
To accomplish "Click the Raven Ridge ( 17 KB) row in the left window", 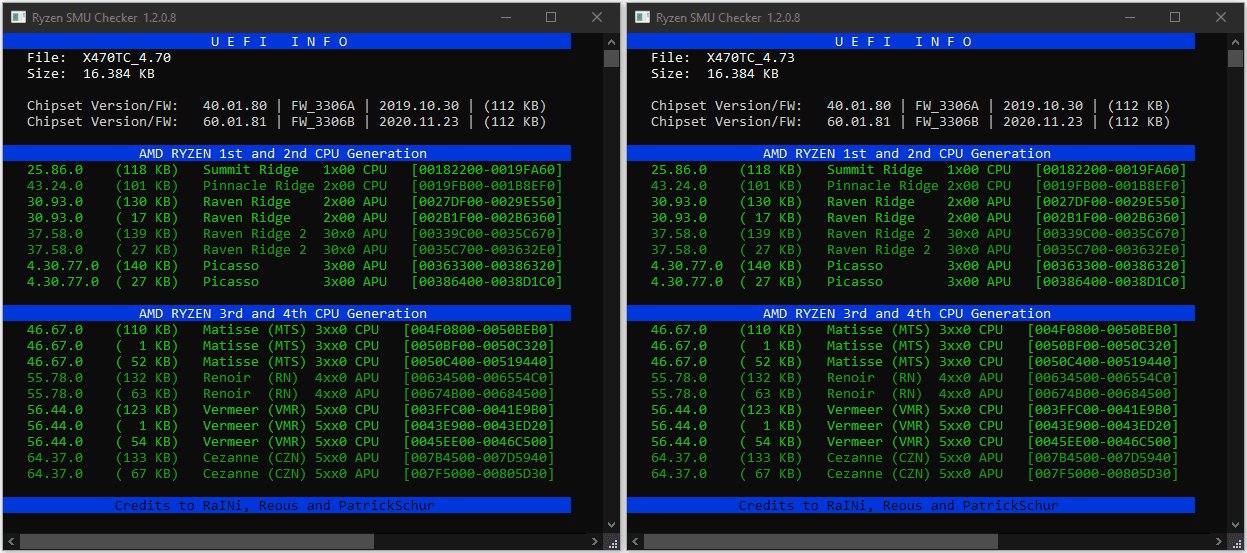I will [x=295, y=218].
